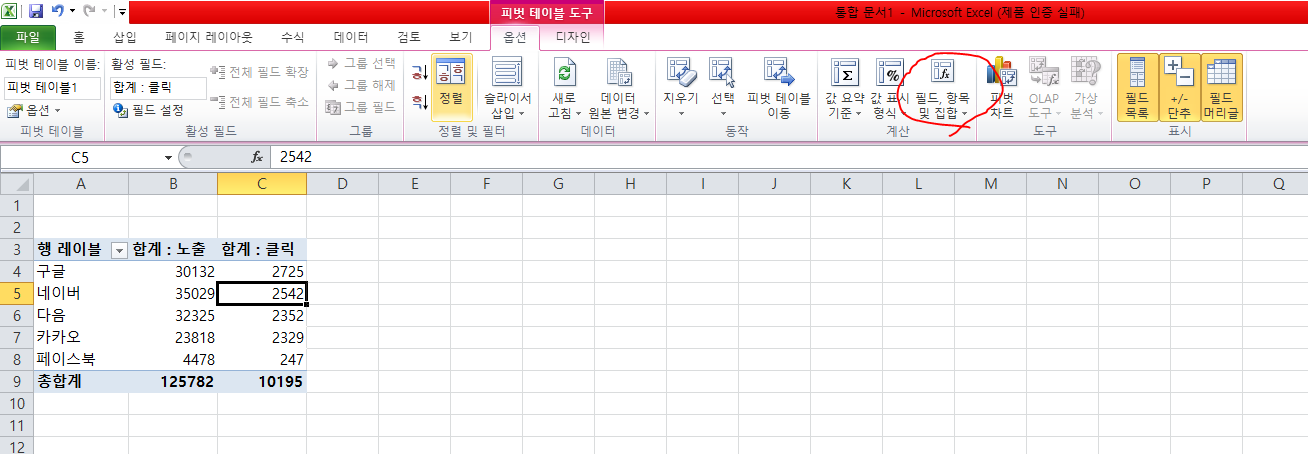Screen dimensions: 1308x454
Task: Switch to the 삽입 ribbon tab
Action: pyautogui.click(x=125, y=38)
